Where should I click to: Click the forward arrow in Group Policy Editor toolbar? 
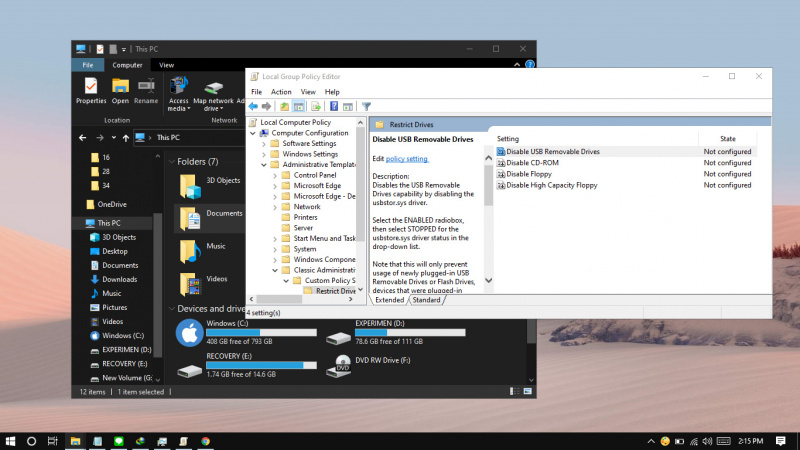pos(266,106)
